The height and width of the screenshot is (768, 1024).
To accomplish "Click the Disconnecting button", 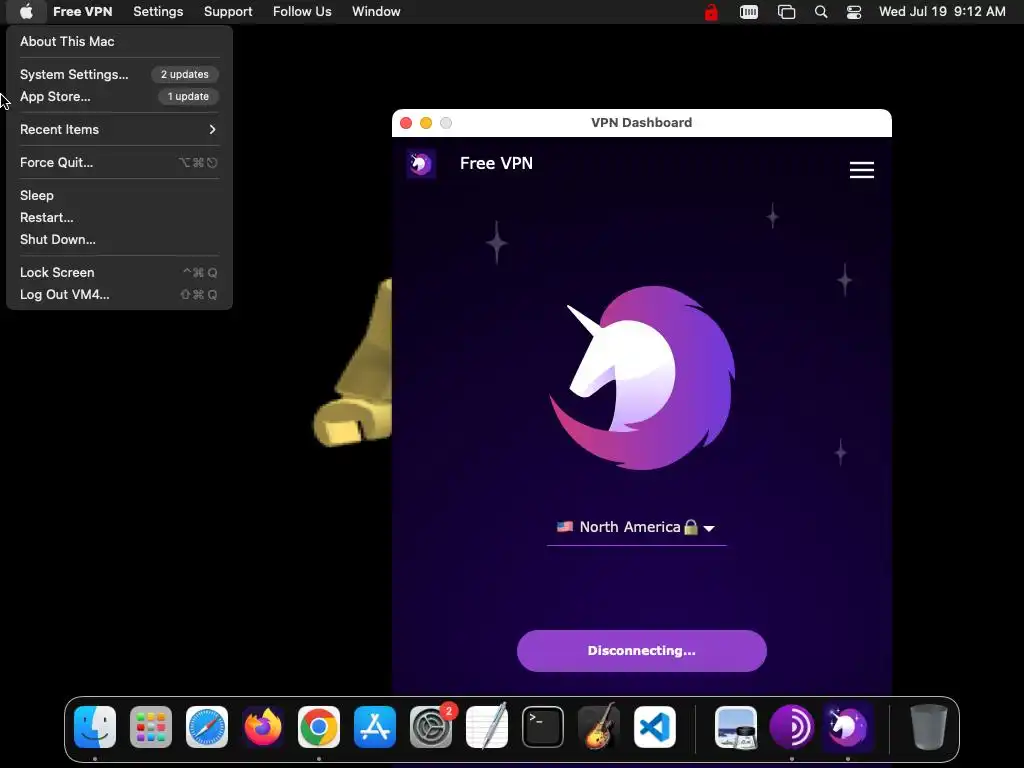I will point(641,650).
